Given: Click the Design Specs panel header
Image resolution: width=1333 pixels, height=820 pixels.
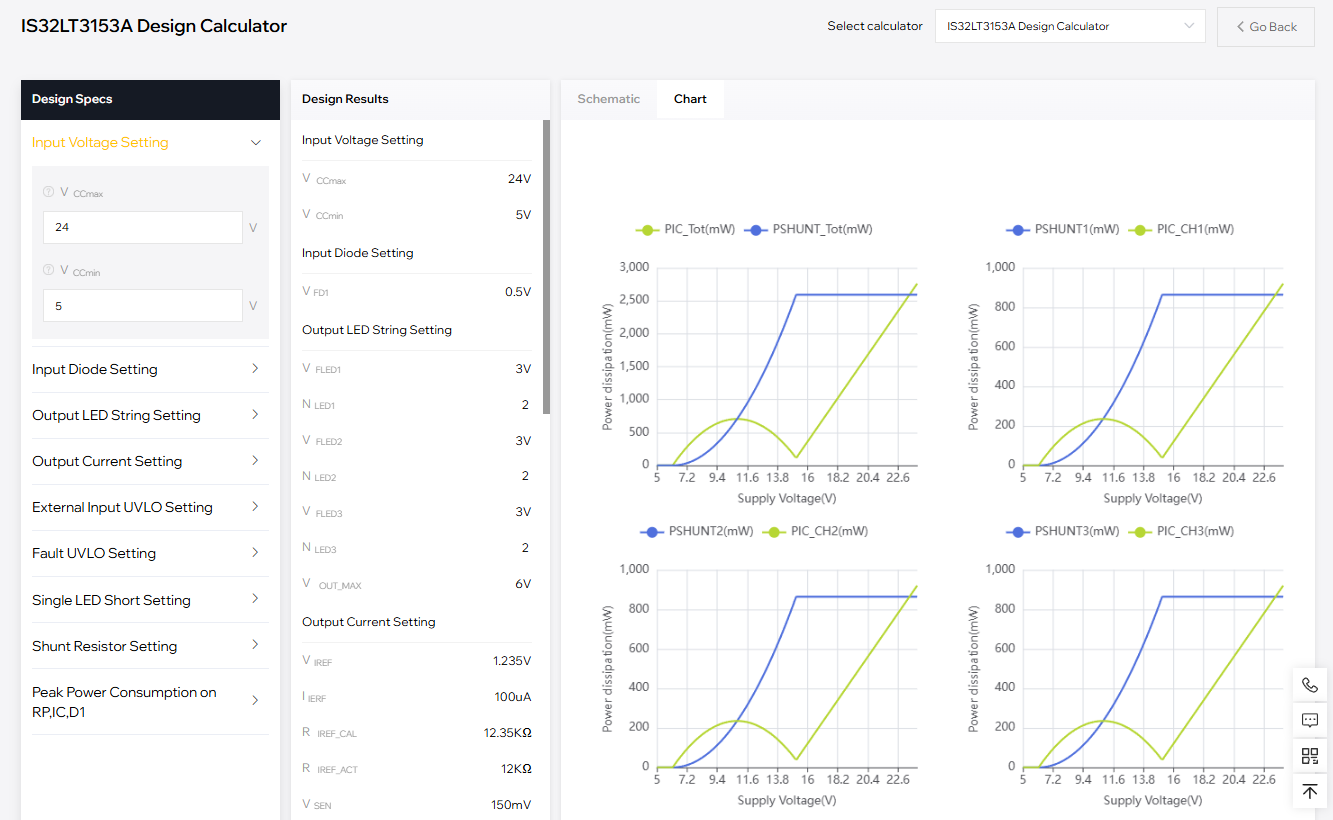Looking at the screenshot, I should point(150,99).
